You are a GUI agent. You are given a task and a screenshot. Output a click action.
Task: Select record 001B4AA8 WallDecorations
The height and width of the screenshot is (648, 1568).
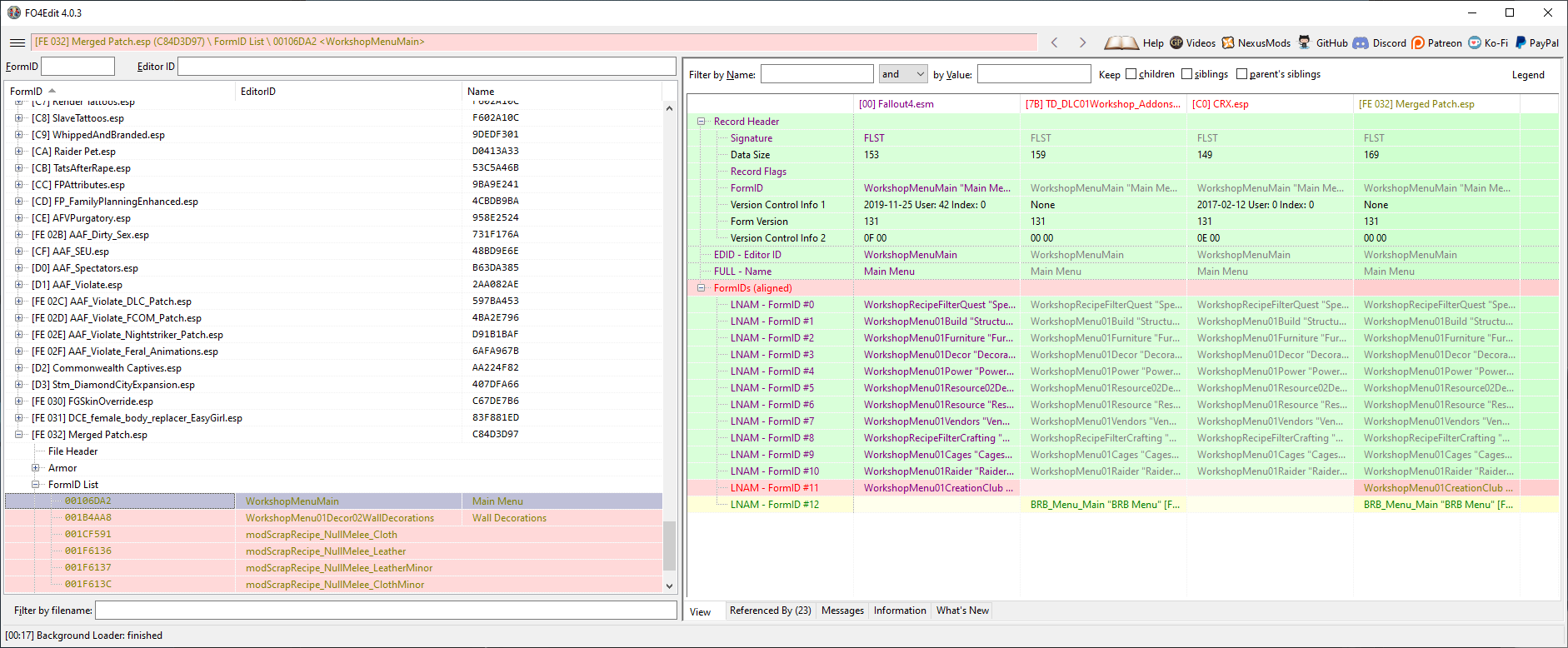333,518
